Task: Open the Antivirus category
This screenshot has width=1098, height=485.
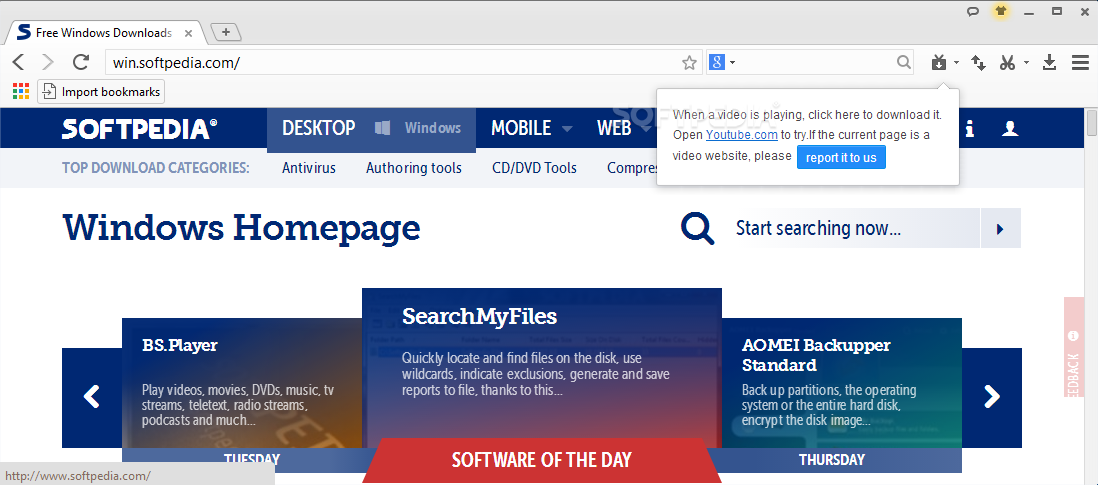Action: pos(309,168)
